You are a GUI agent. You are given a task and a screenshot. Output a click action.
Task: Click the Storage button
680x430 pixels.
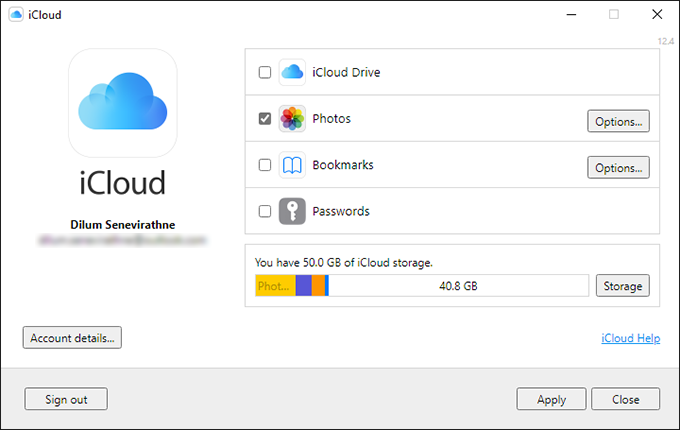tap(622, 286)
